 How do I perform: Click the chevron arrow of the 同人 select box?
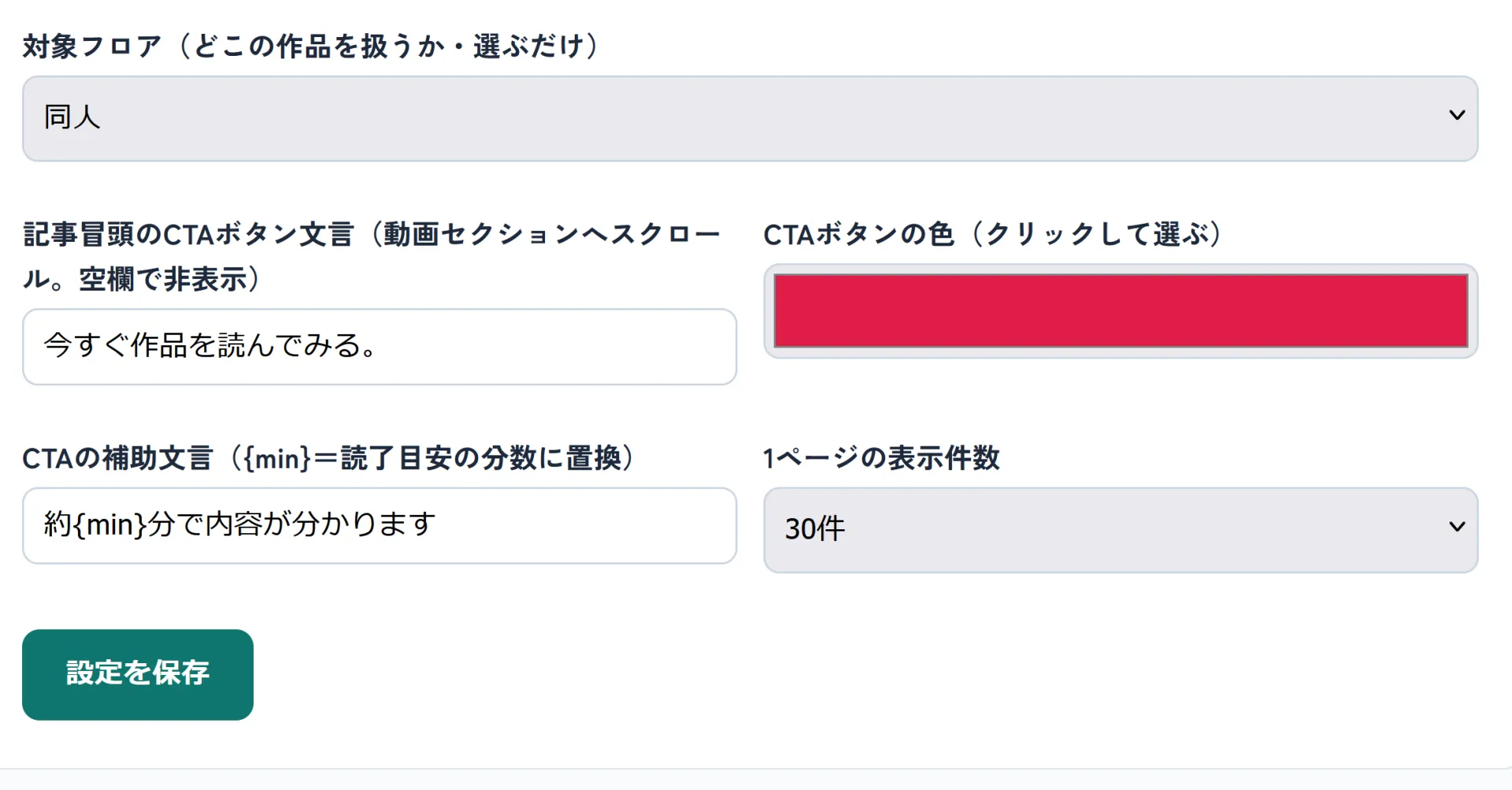(1457, 115)
